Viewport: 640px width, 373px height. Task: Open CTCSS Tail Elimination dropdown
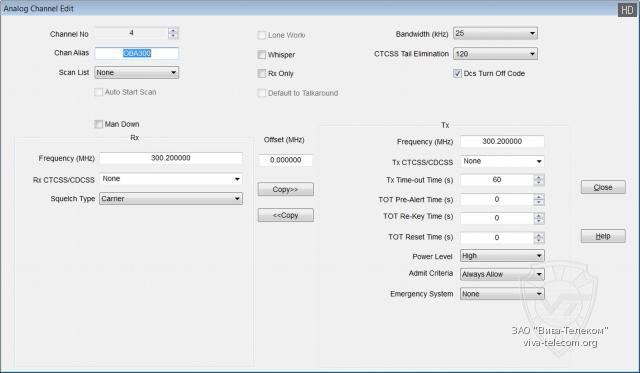(496, 53)
